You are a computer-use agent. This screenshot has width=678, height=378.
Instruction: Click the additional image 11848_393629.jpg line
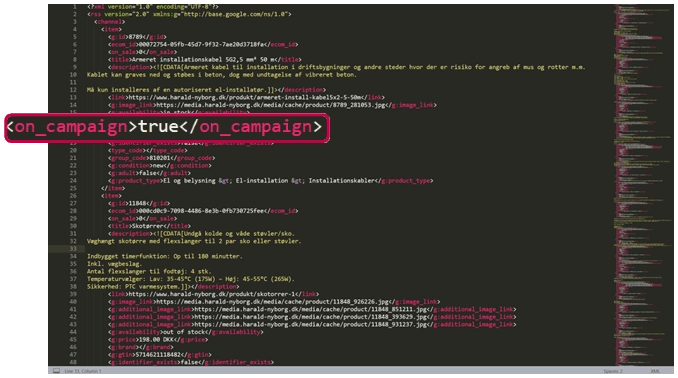(312, 317)
